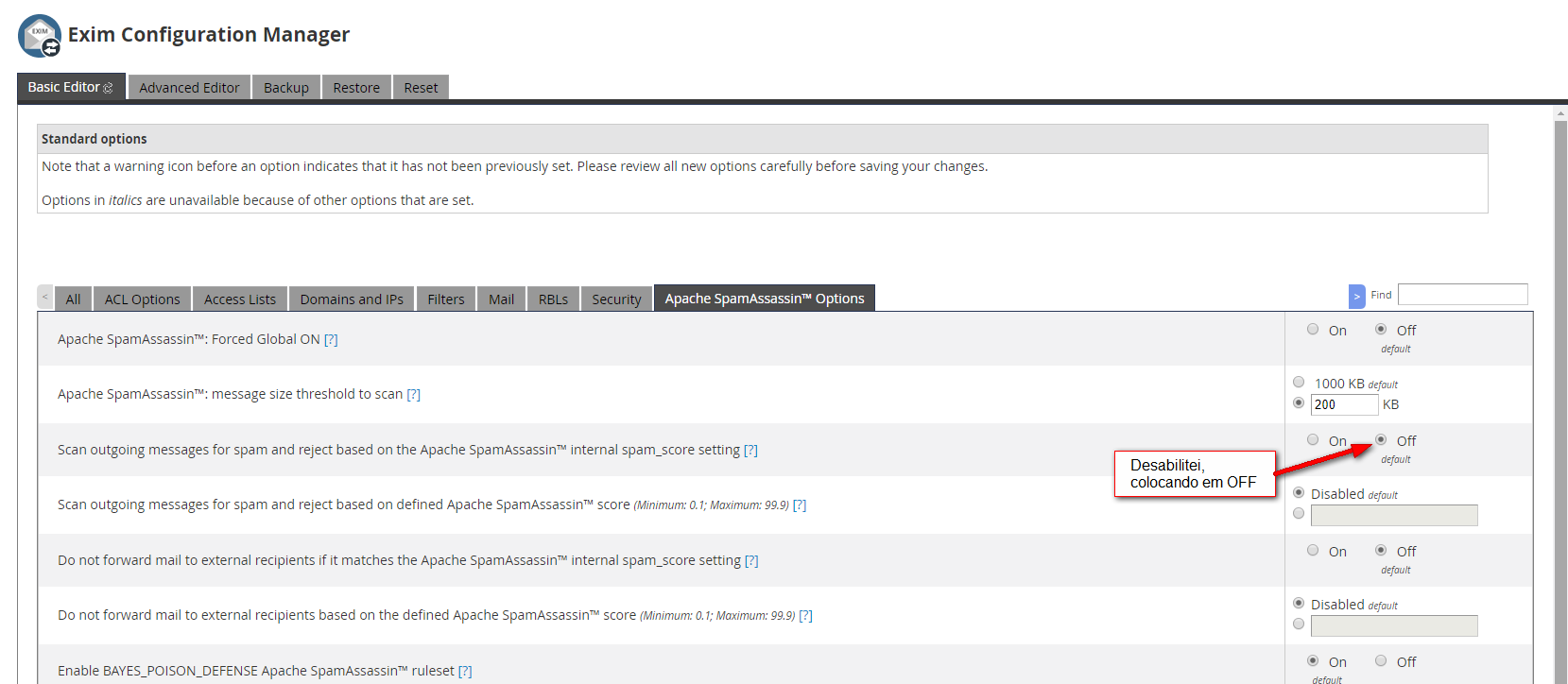
Task: Open the RBLs tab
Action: [553, 299]
